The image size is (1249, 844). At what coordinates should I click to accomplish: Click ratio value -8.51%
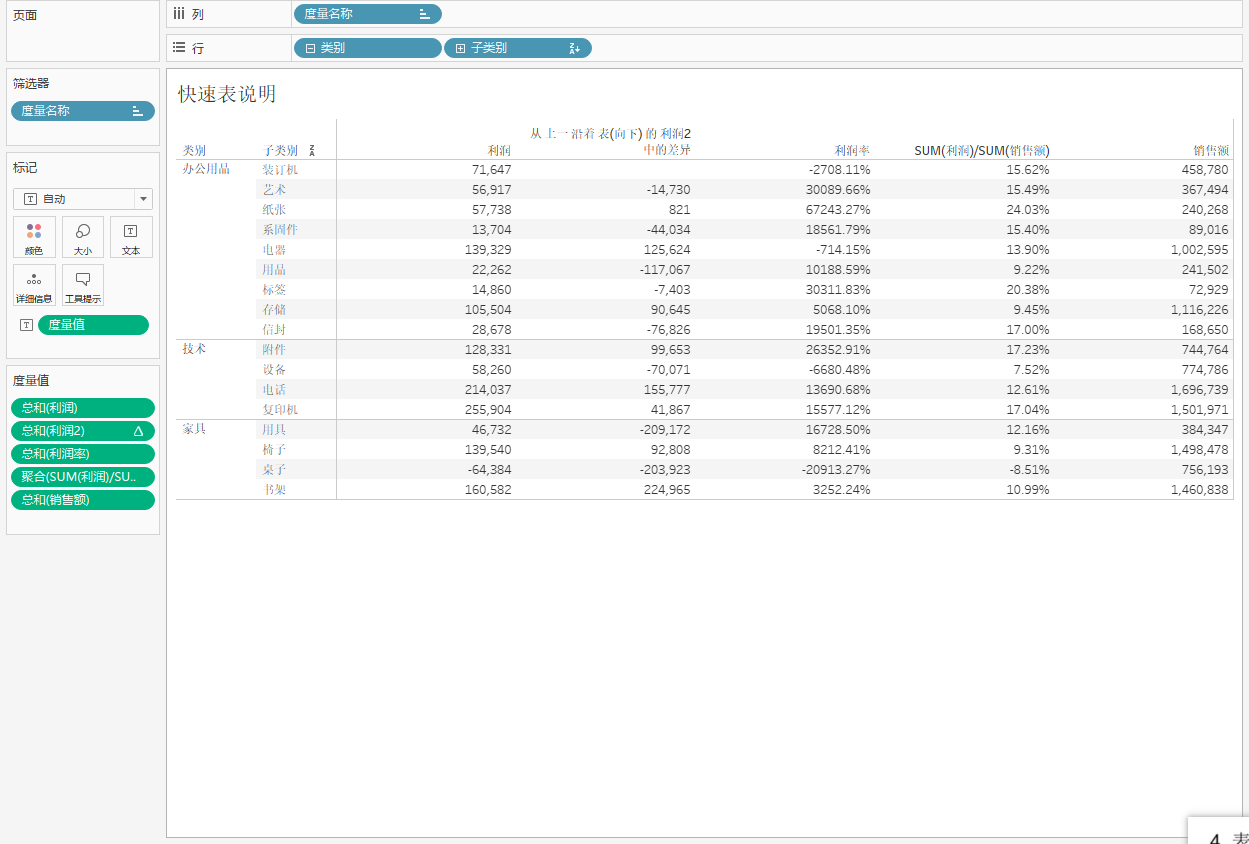click(1030, 470)
